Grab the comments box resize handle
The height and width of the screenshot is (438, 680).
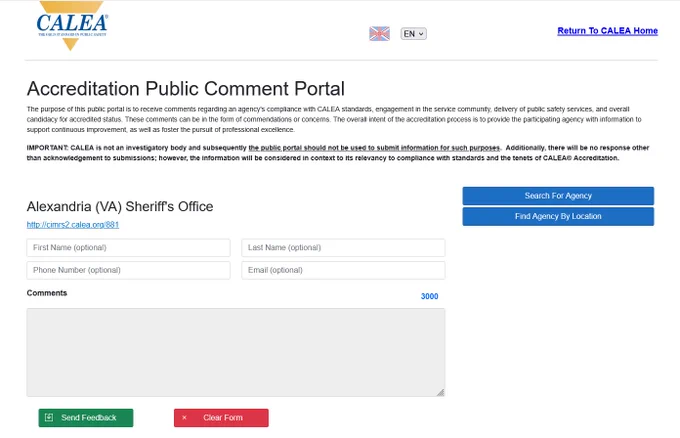(x=440, y=392)
